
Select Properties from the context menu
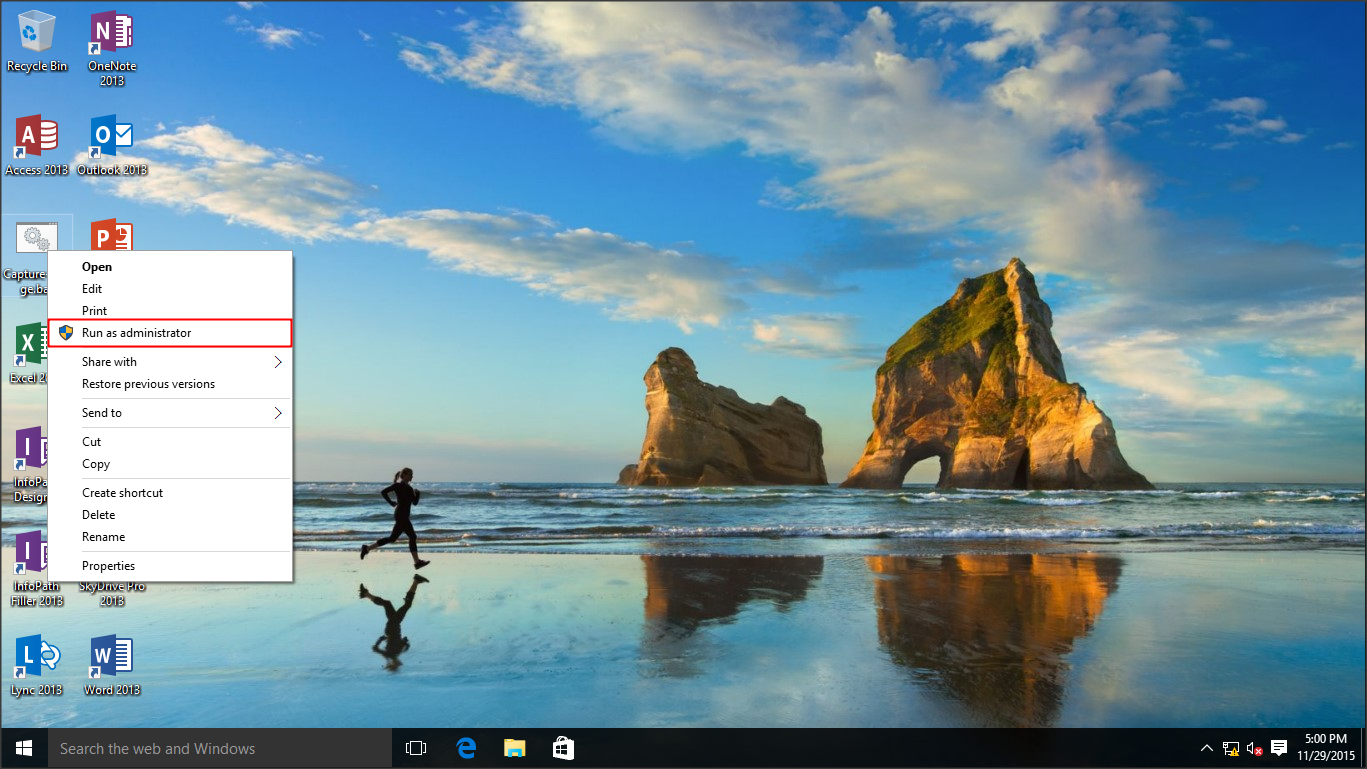pyautogui.click(x=108, y=566)
